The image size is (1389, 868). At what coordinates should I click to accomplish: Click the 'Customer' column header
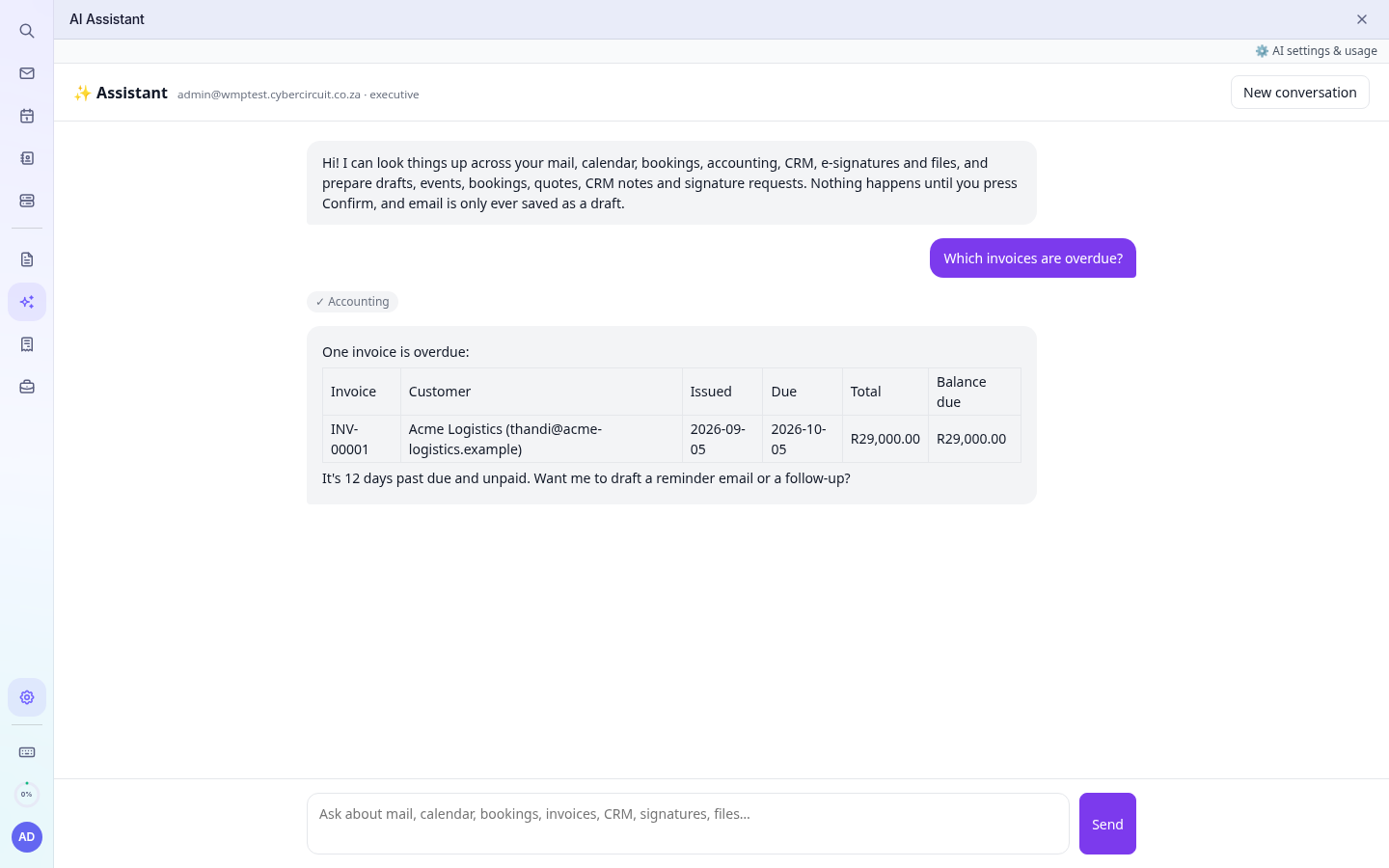click(541, 392)
